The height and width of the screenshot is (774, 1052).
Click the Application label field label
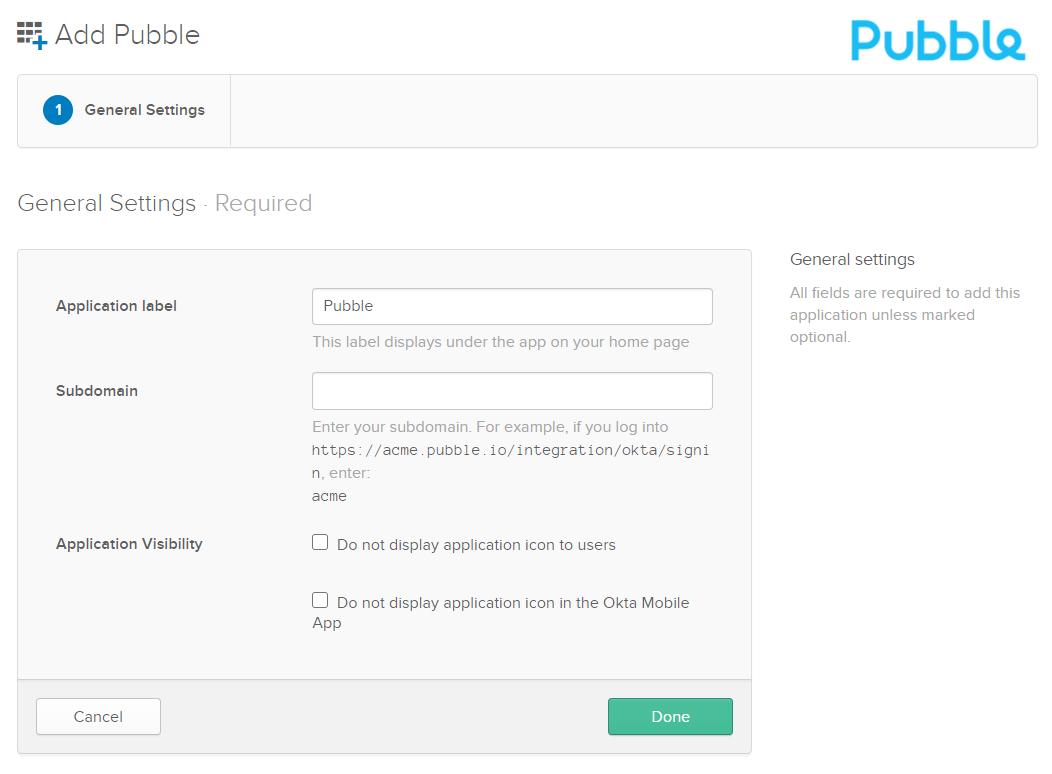(x=116, y=306)
